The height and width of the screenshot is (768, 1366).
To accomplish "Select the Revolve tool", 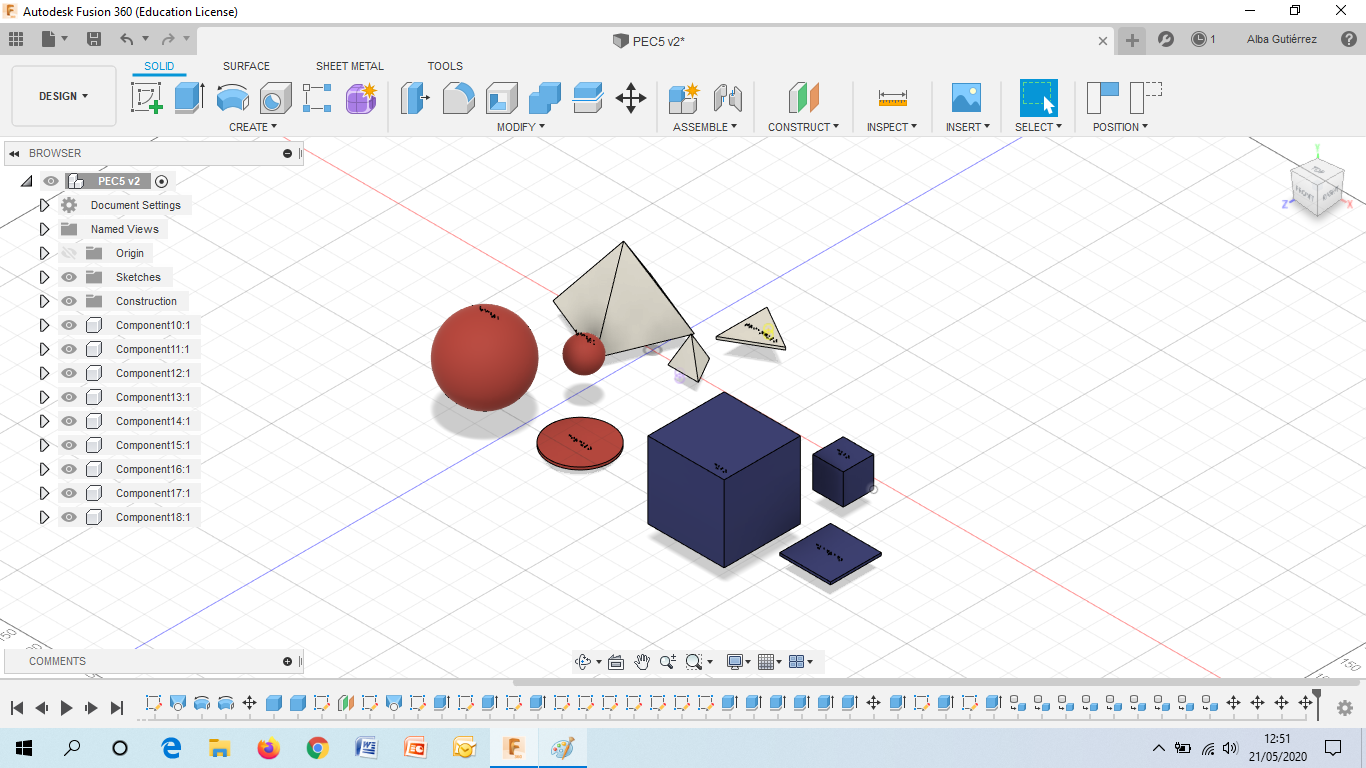I will coord(233,98).
